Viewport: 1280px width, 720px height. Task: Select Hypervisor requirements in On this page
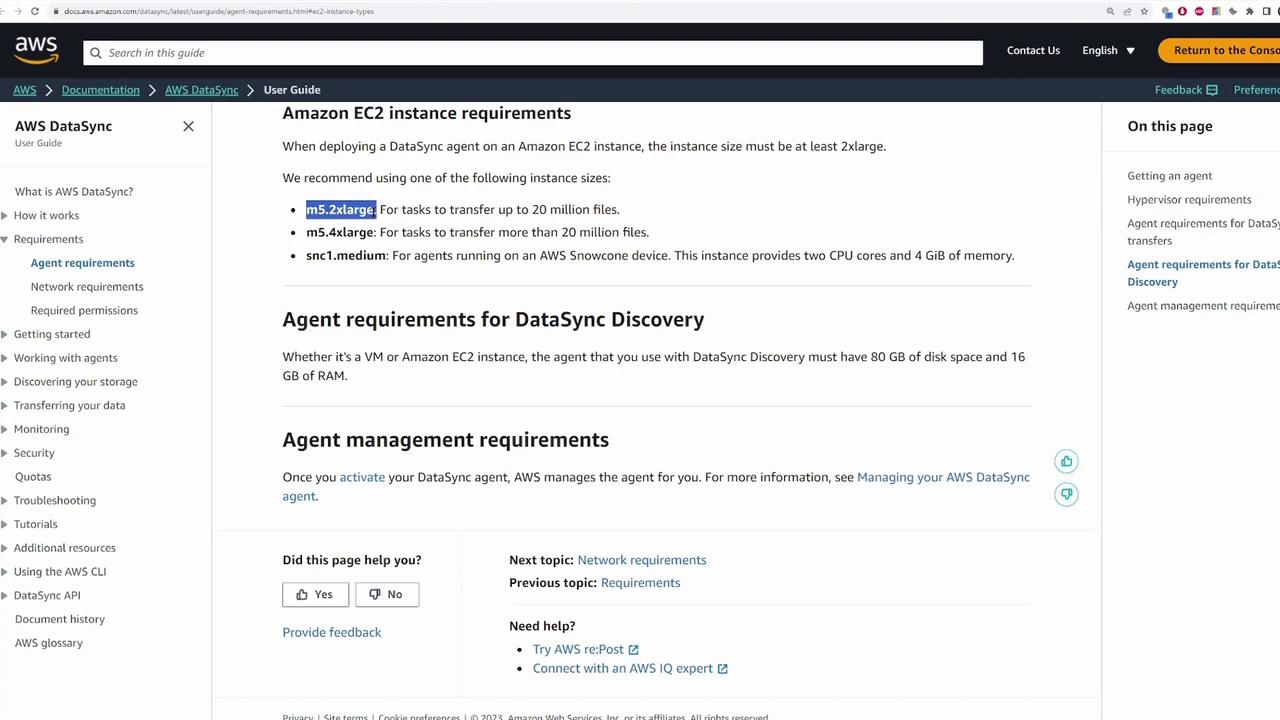click(x=1189, y=199)
